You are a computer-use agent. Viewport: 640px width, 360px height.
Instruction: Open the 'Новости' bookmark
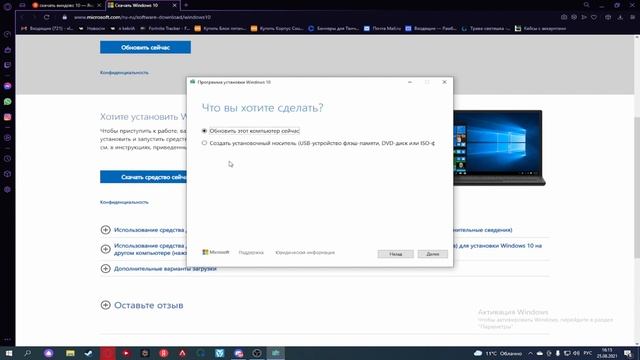[x=92, y=29]
